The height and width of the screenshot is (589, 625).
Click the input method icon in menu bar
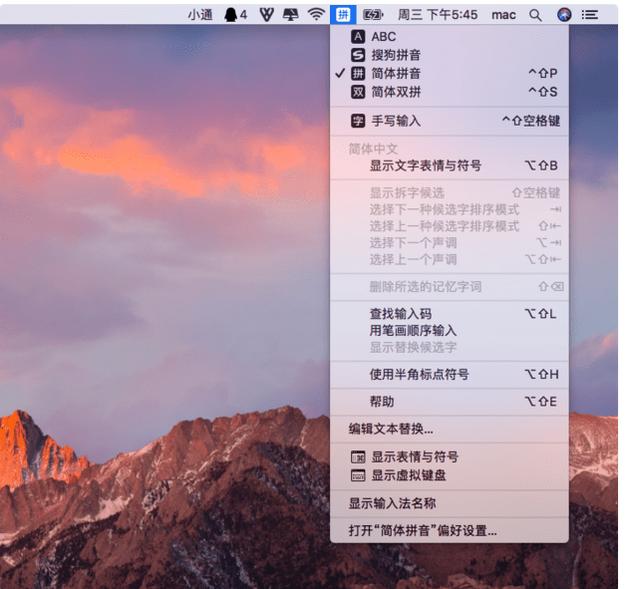(x=343, y=15)
